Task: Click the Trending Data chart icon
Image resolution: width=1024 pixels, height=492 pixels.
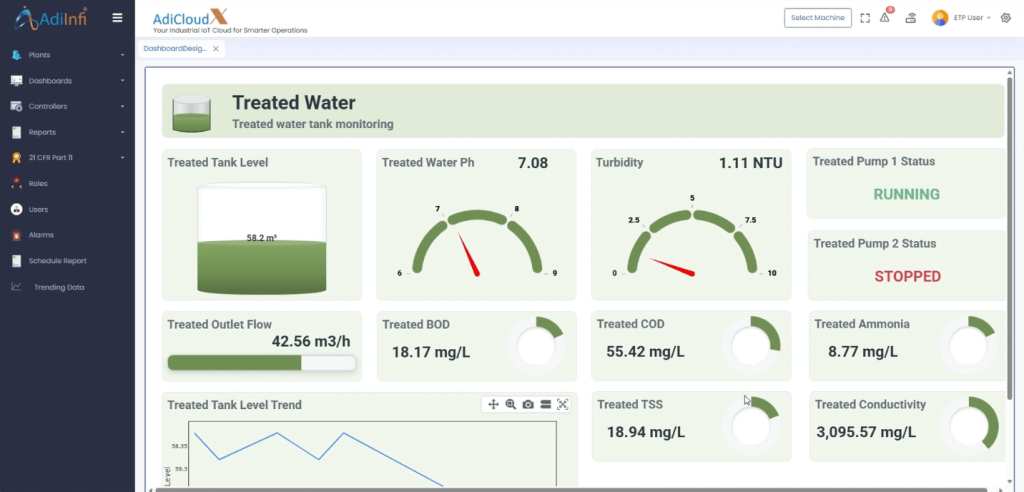Action: [16, 286]
